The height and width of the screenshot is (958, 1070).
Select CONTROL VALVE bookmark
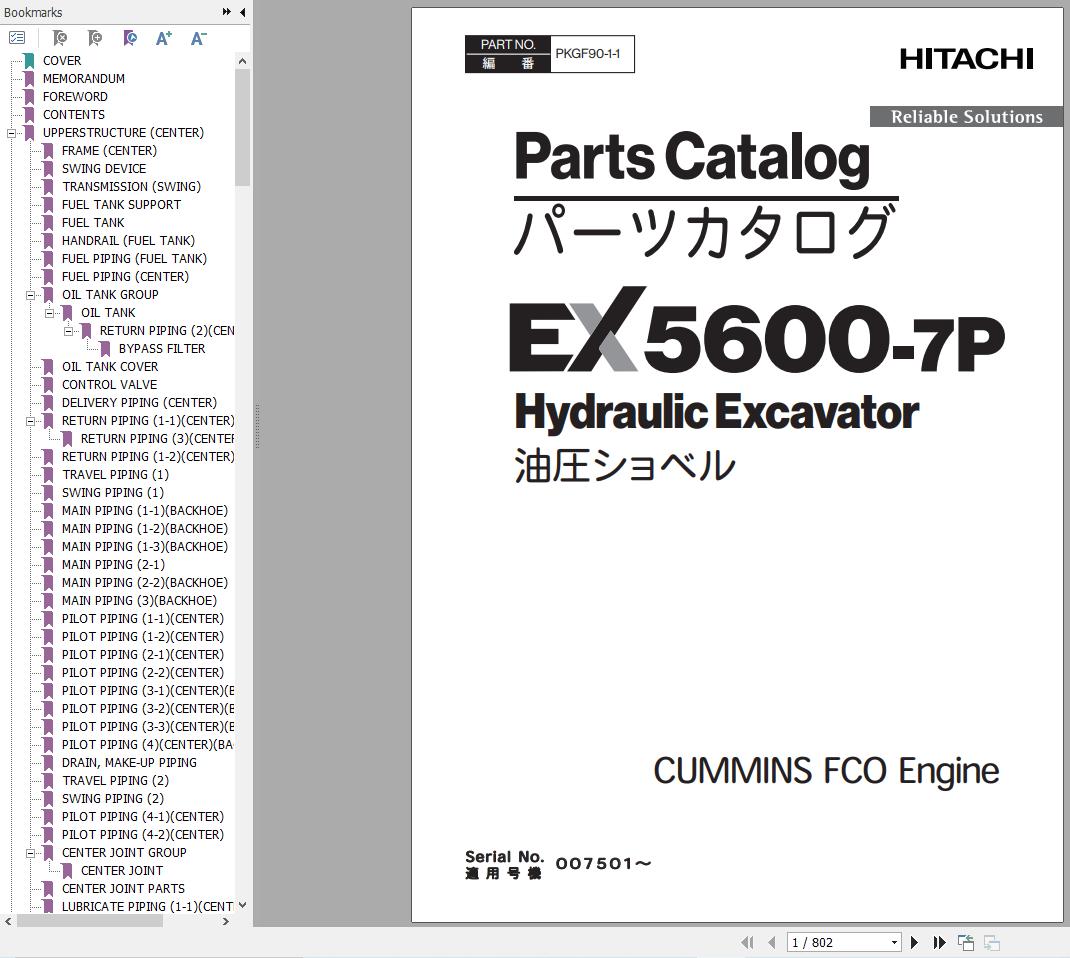[x=109, y=385]
